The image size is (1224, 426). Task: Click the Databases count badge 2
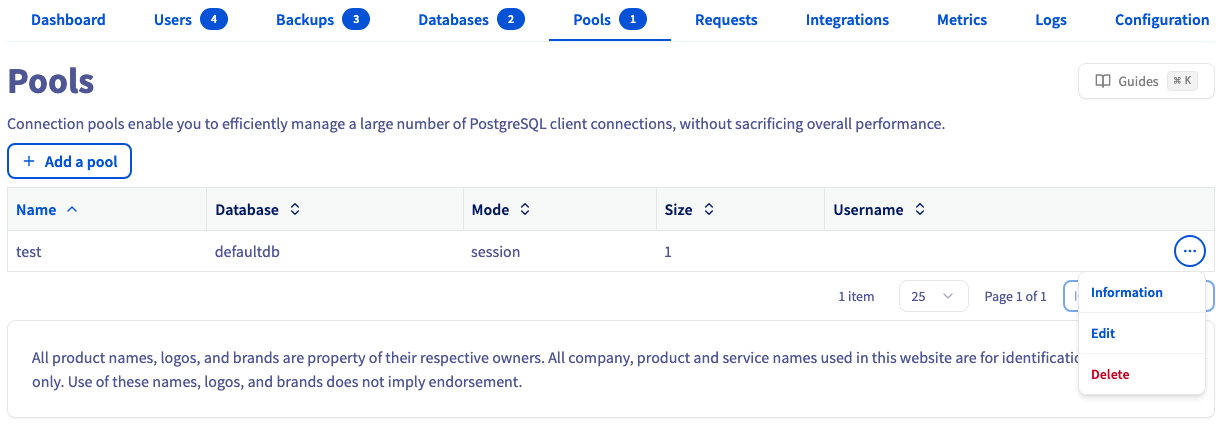click(x=511, y=19)
